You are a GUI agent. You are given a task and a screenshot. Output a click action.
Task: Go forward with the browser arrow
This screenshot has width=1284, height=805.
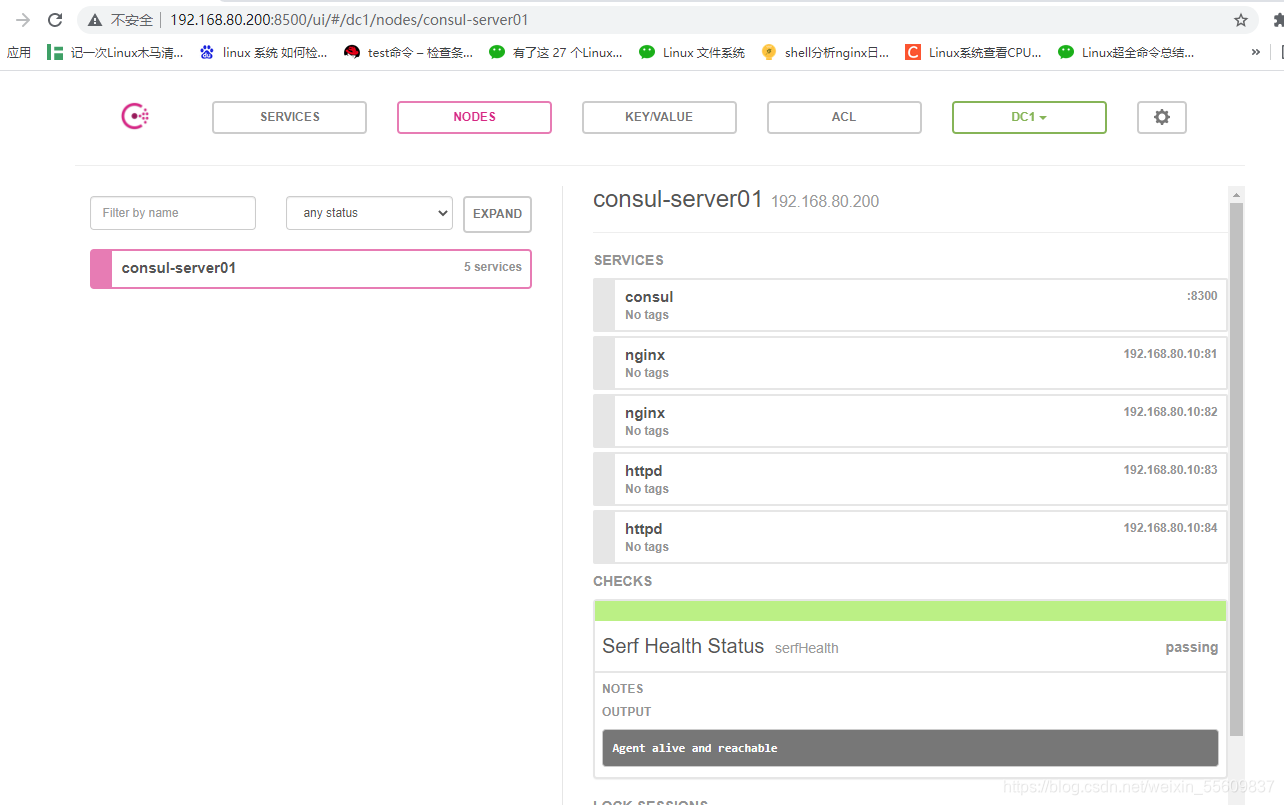click(x=23, y=20)
